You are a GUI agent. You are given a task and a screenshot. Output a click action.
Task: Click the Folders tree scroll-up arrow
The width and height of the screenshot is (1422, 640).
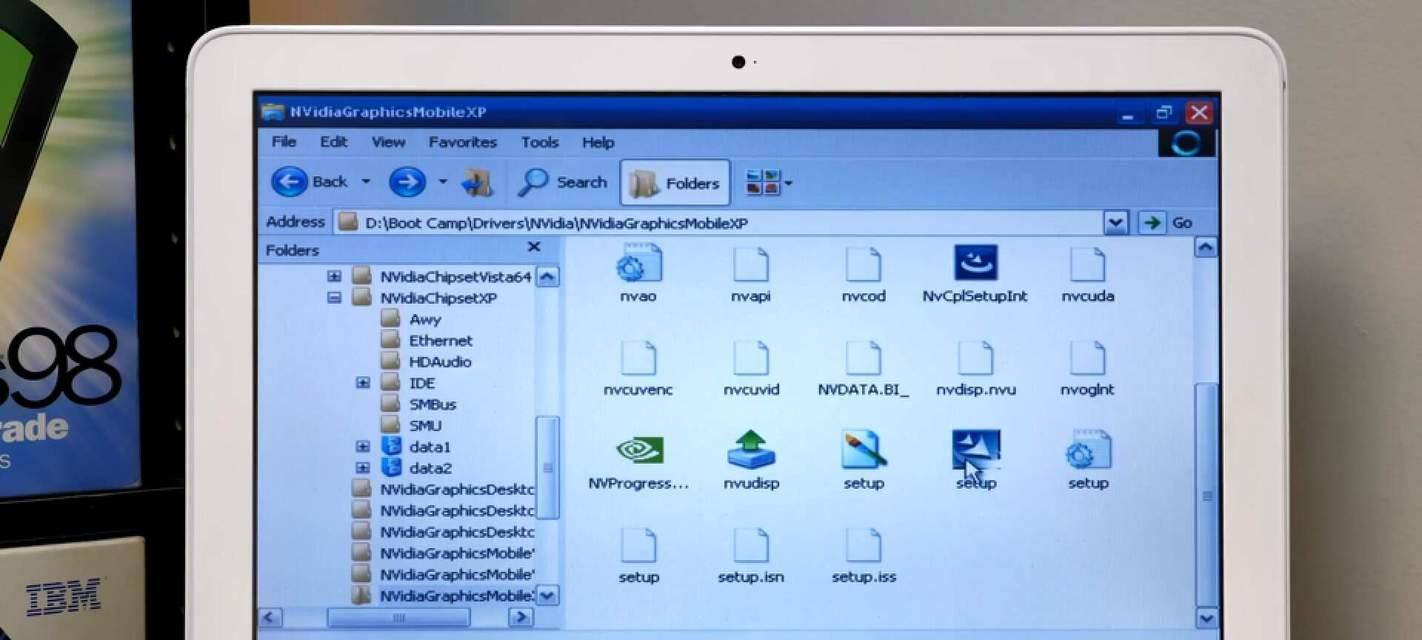548,277
